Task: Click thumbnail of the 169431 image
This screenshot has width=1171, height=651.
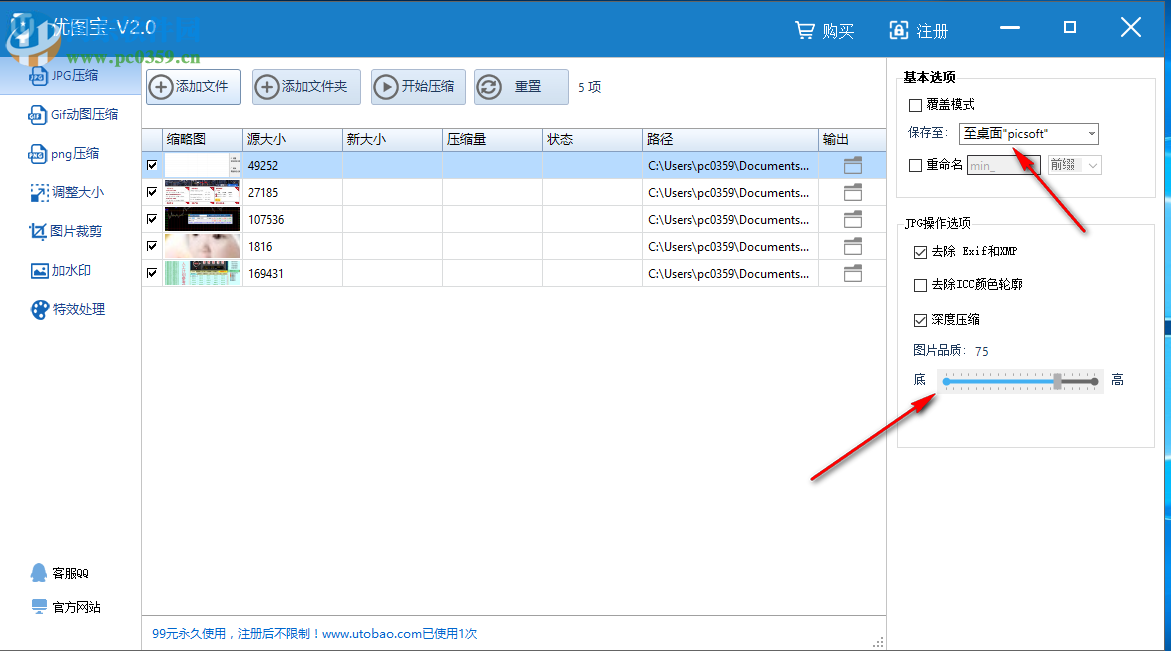Action: pyautogui.click(x=202, y=273)
